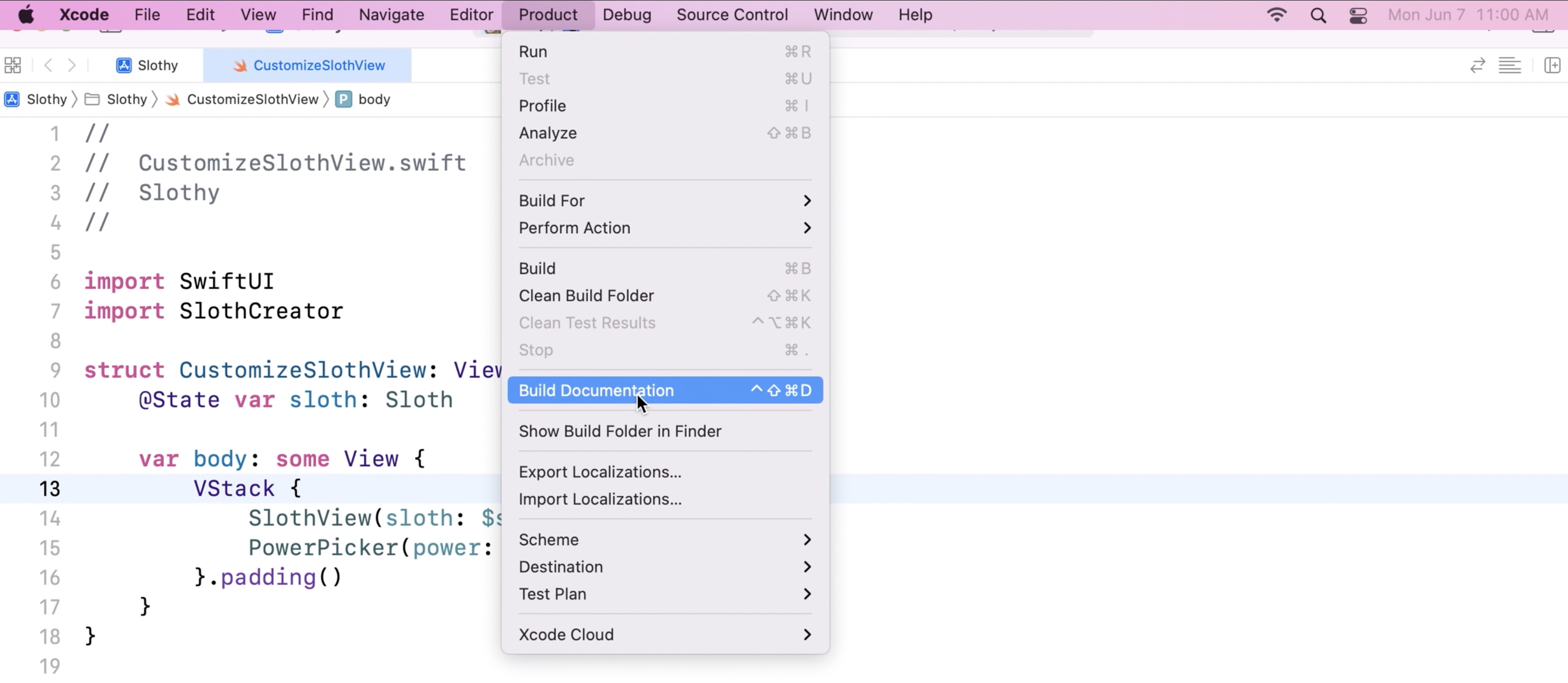Open the minimap/line list icon near top right
The height and width of the screenshot is (683, 1568).
[1510, 65]
